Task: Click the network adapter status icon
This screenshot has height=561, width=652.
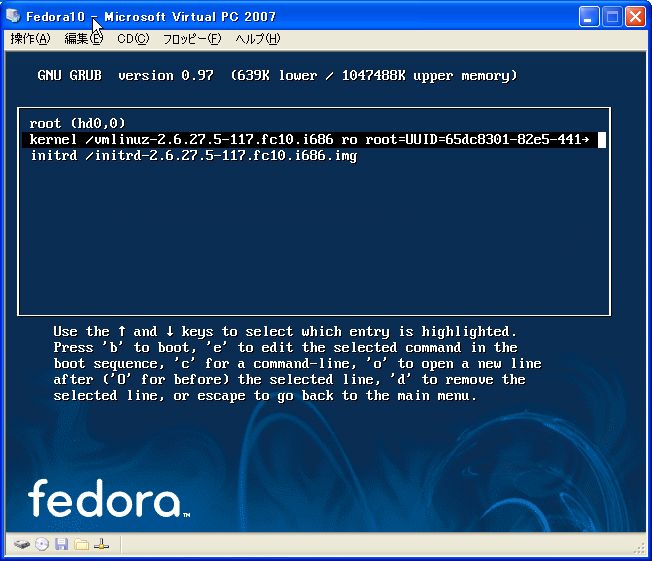Action: (x=101, y=544)
